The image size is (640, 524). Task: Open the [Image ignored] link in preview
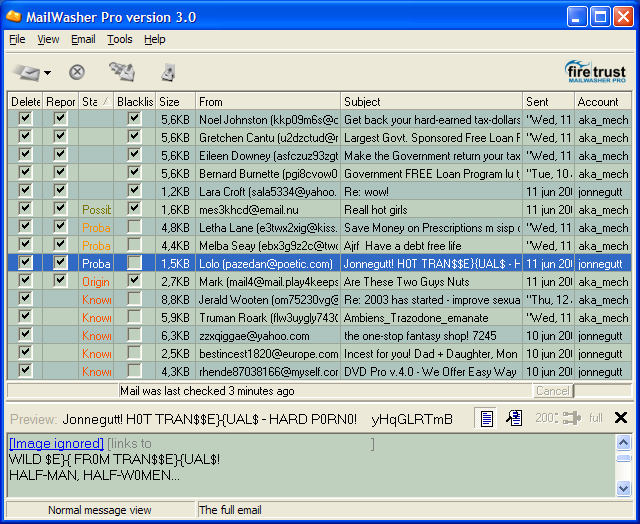pyautogui.click(x=56, y=443)
